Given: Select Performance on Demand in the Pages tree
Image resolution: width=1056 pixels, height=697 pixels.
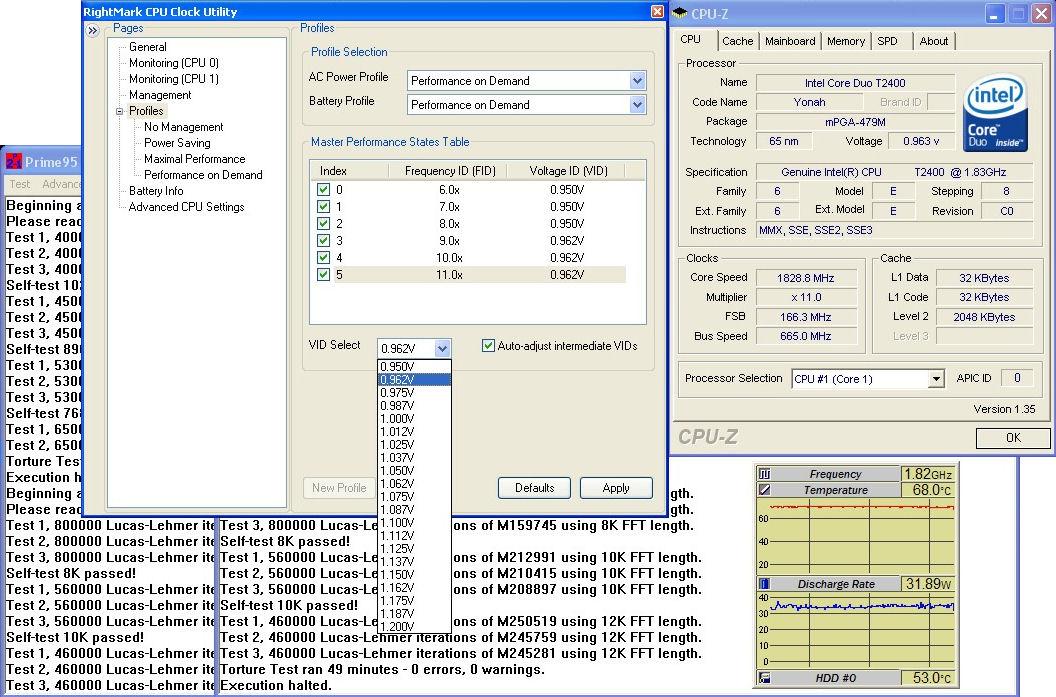Looking at the screenshot, I should coord(203,175).
